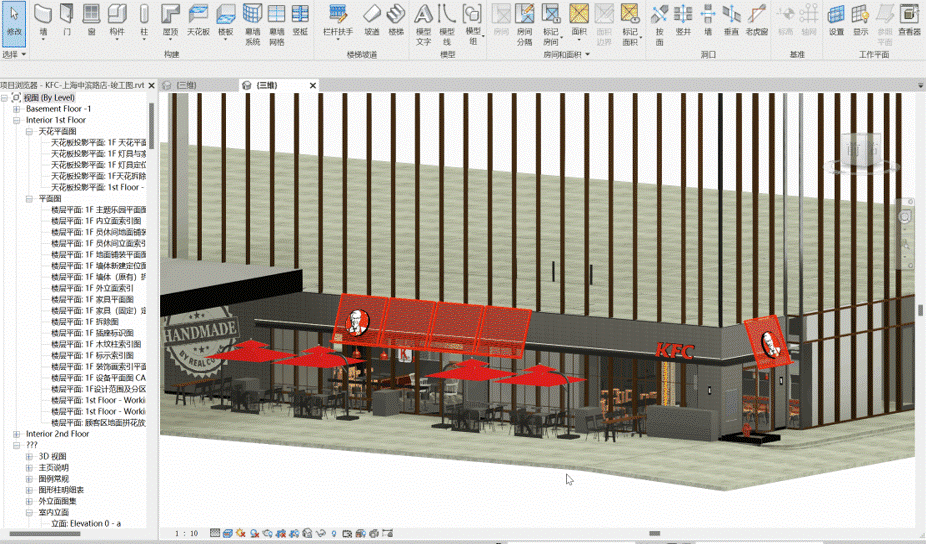926x544 pixels.
Task: Select the Window (窗) tool
Action: [x=91, y=18]
